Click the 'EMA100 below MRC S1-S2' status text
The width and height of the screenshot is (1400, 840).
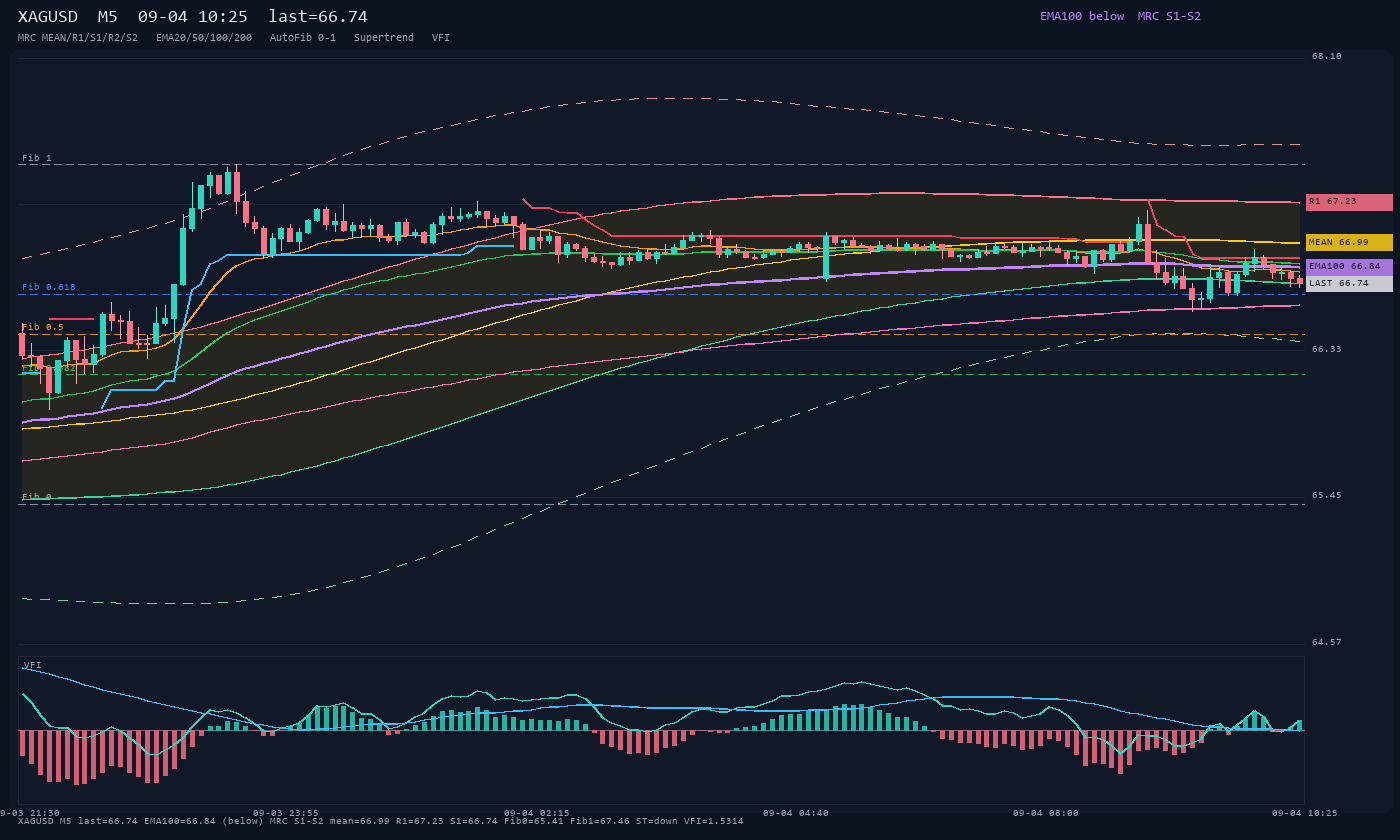point(1120,16)
